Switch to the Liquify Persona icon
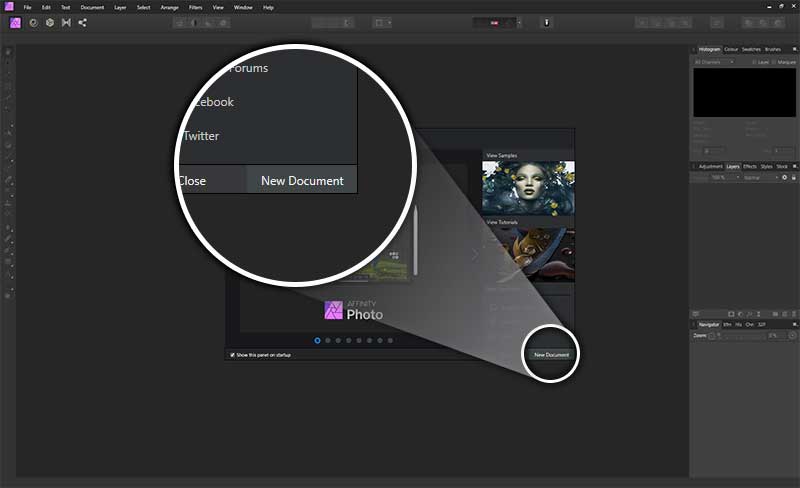The image size is (800, 488). [x=34, y=23]
